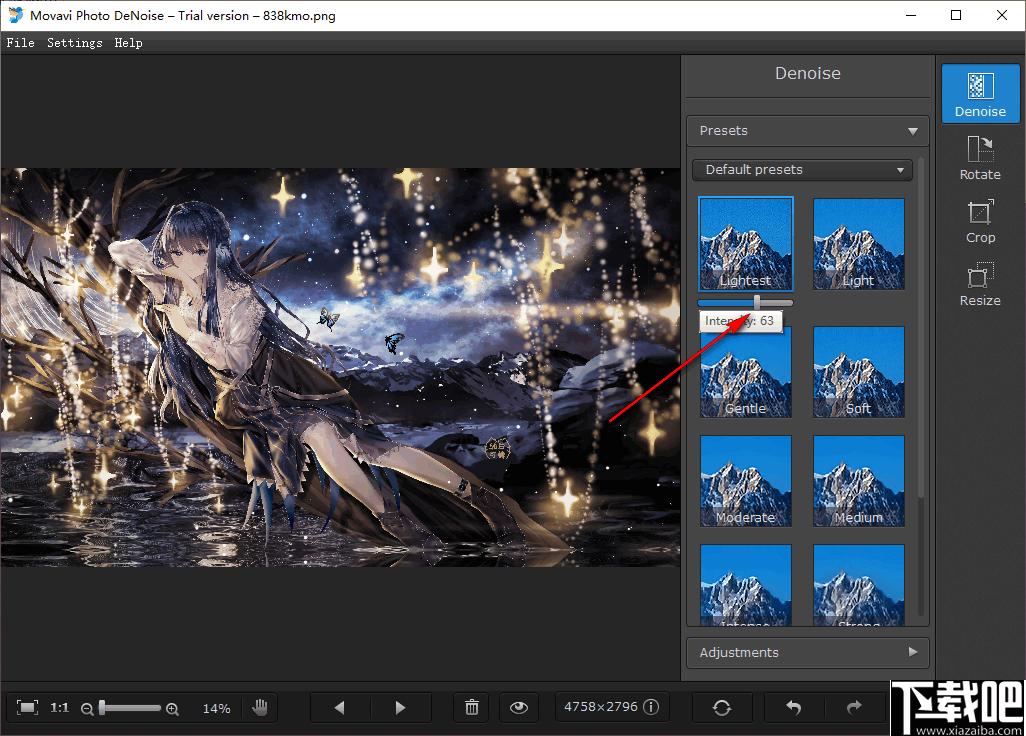
Task: Click the presets list scrollbar
Action: tap(921, 327)
